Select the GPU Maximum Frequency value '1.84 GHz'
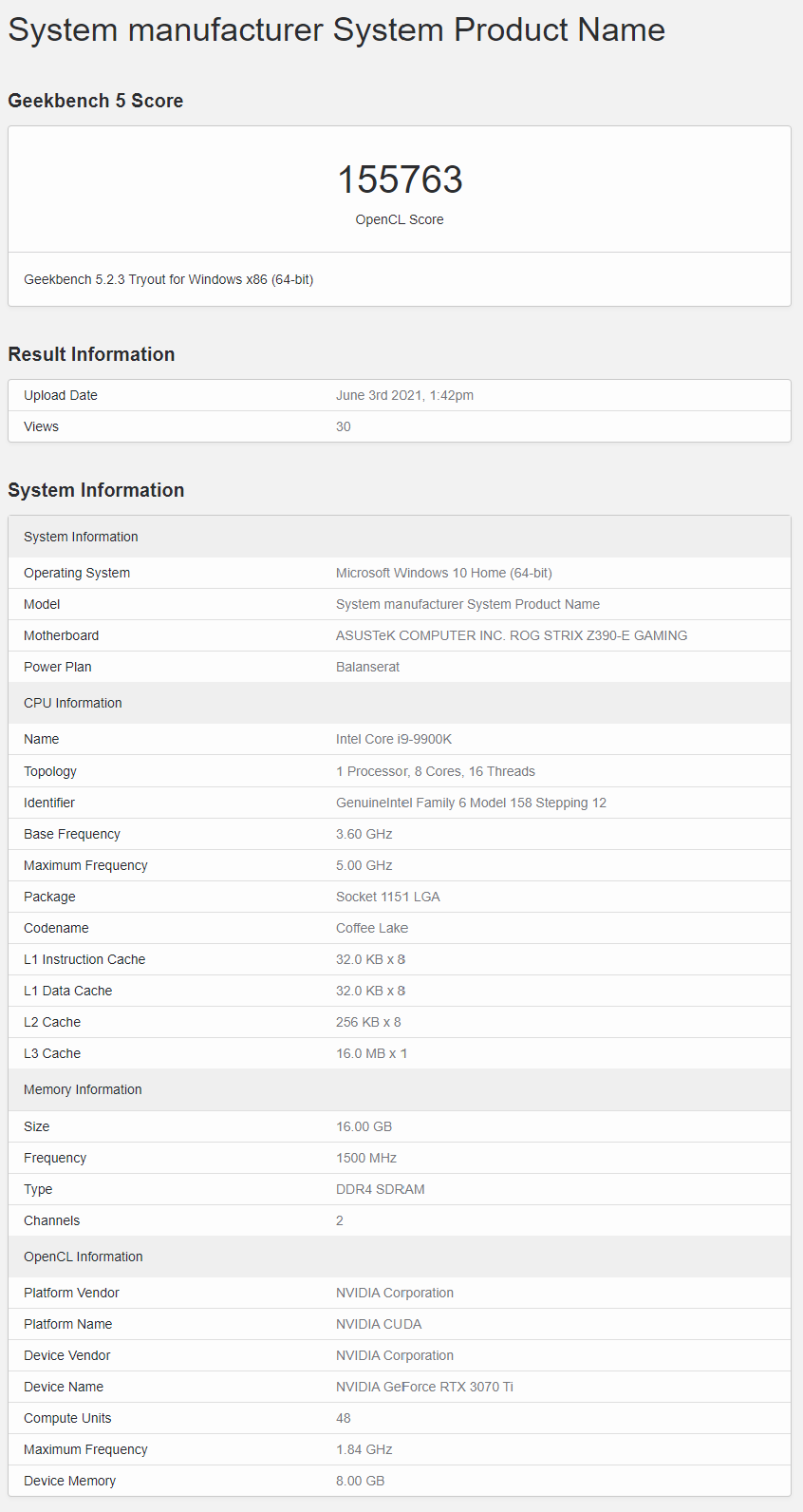Image resolution: width=803 pixels, height=1512 pixels. [364, 1449]
